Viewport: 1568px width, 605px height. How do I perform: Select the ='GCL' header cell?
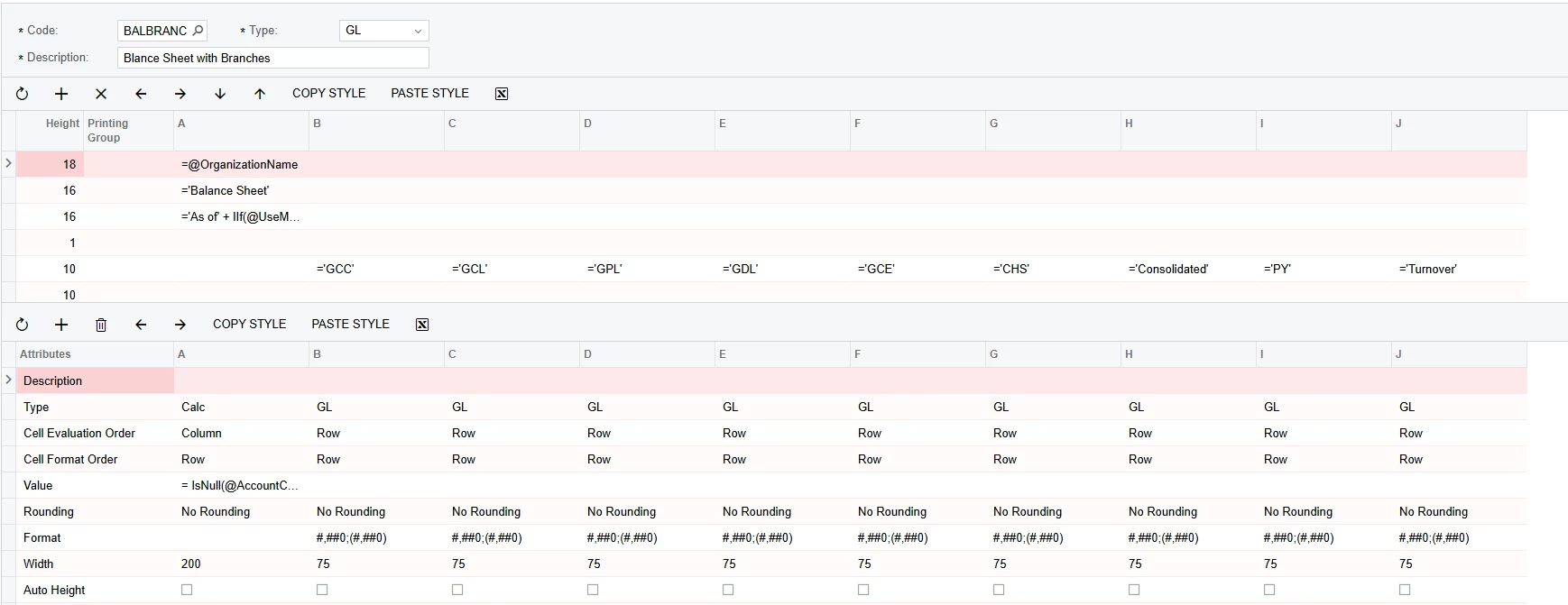[x=512, y=269]
